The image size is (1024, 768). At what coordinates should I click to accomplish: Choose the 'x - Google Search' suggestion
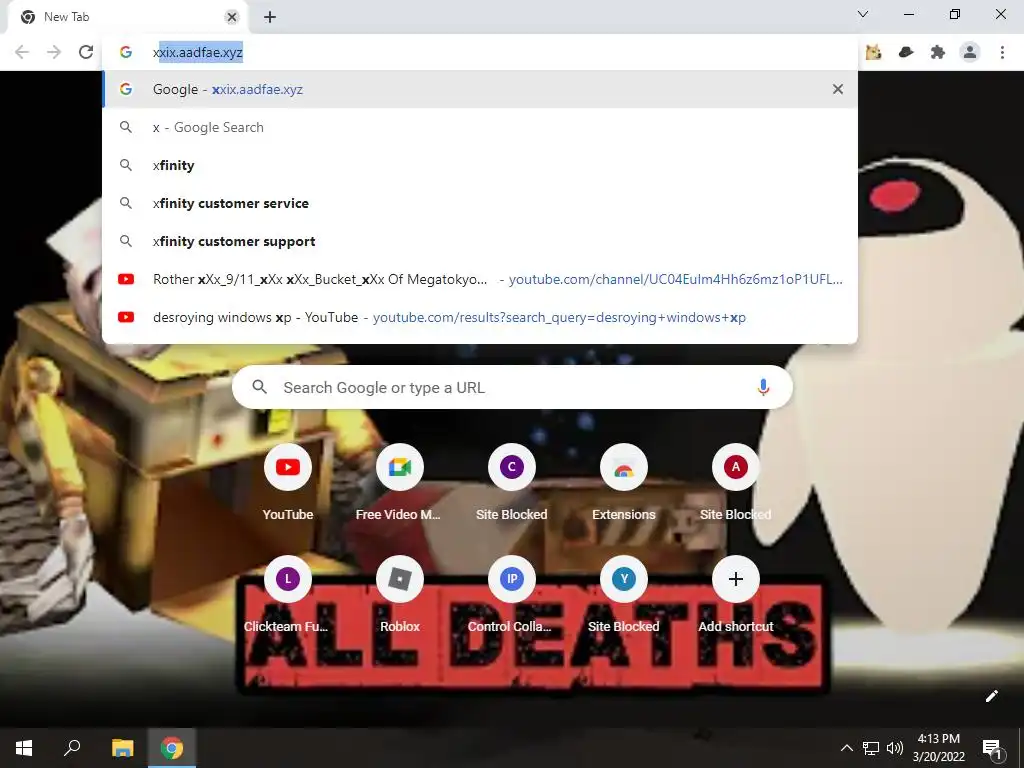[x=480, y=127]
